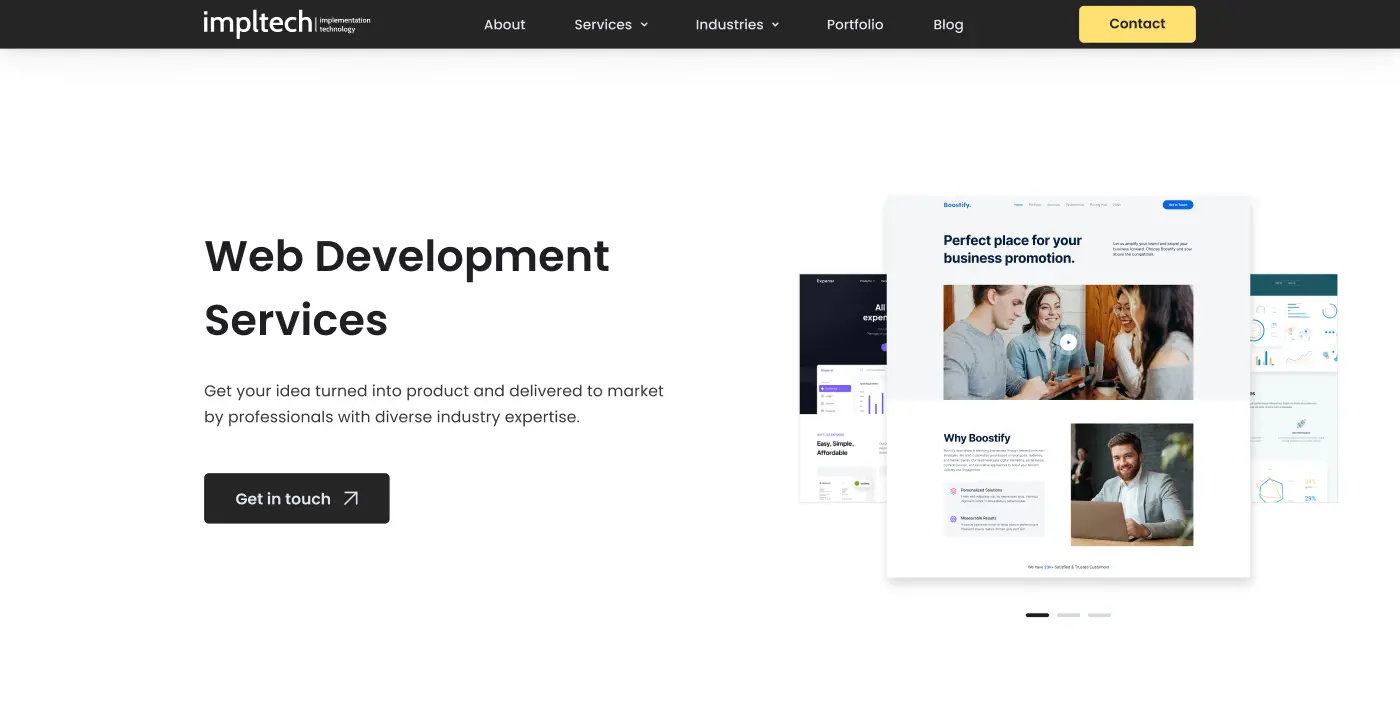
Task: Switch to the third carousel slide indicator
Action: [1099, 615]
